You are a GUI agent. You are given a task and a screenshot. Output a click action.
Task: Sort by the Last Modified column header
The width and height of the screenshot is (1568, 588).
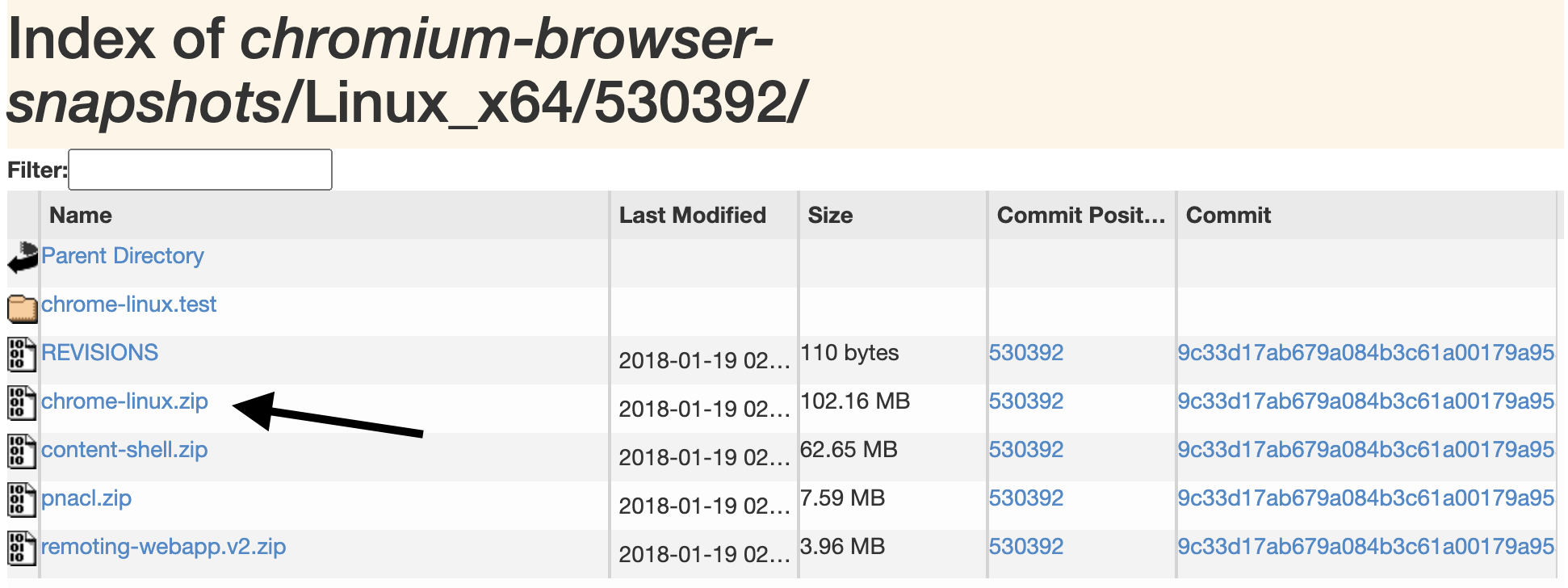(x=692, y=216)
